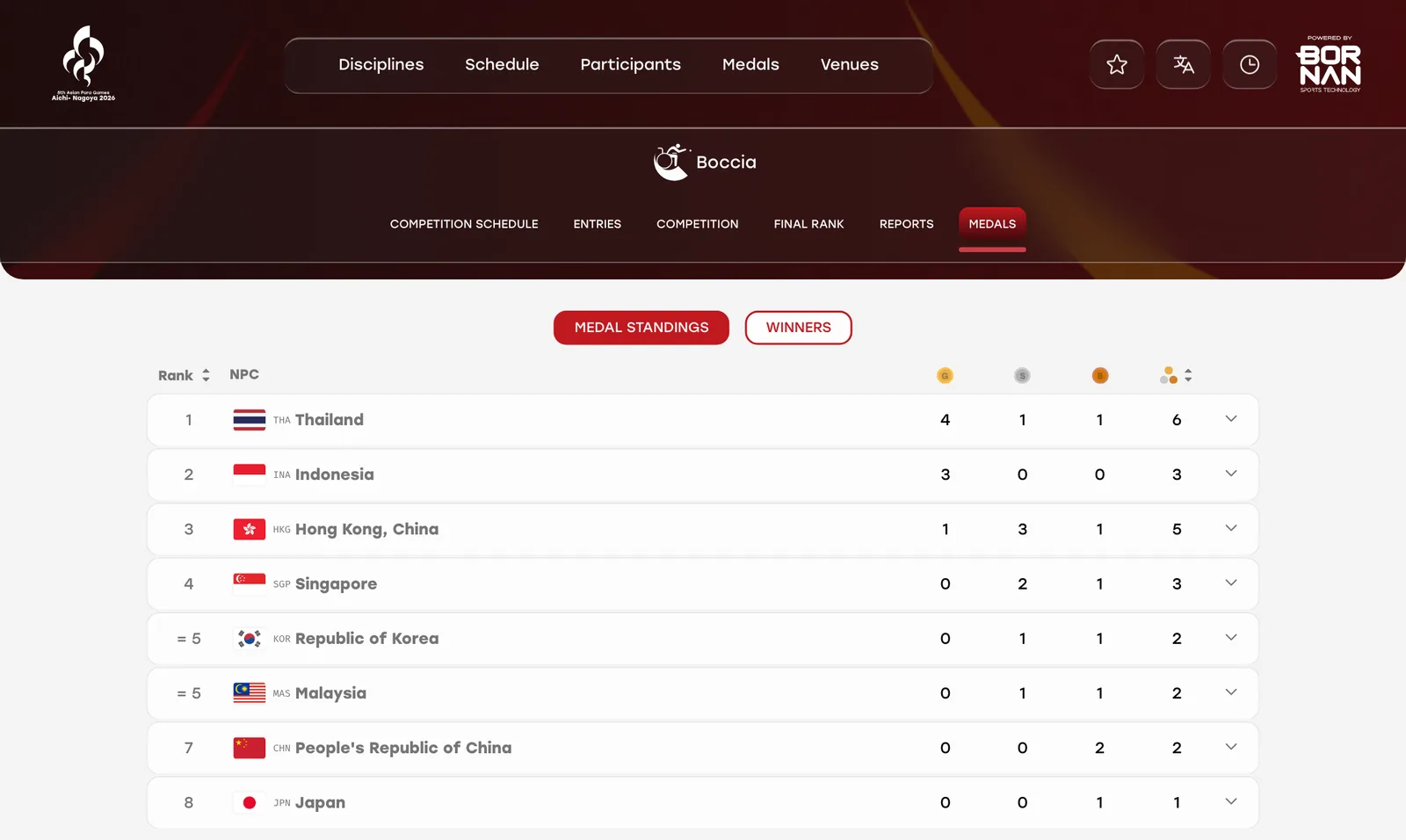Open the Participants menu
This screenshot has width=1406, height=840.
click(630, 64)
